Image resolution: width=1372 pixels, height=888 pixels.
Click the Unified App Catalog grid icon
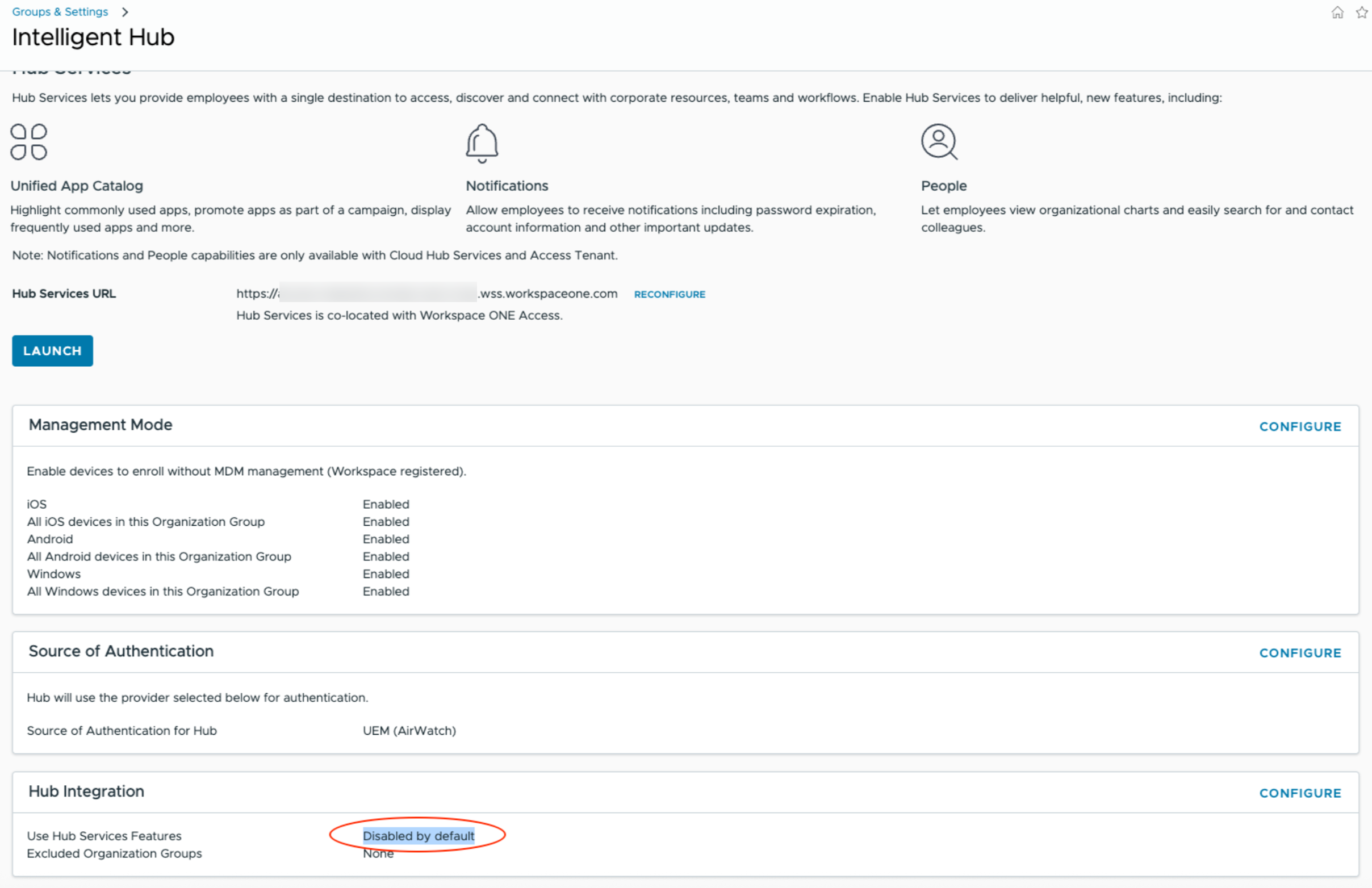click(x=28, y=143)
